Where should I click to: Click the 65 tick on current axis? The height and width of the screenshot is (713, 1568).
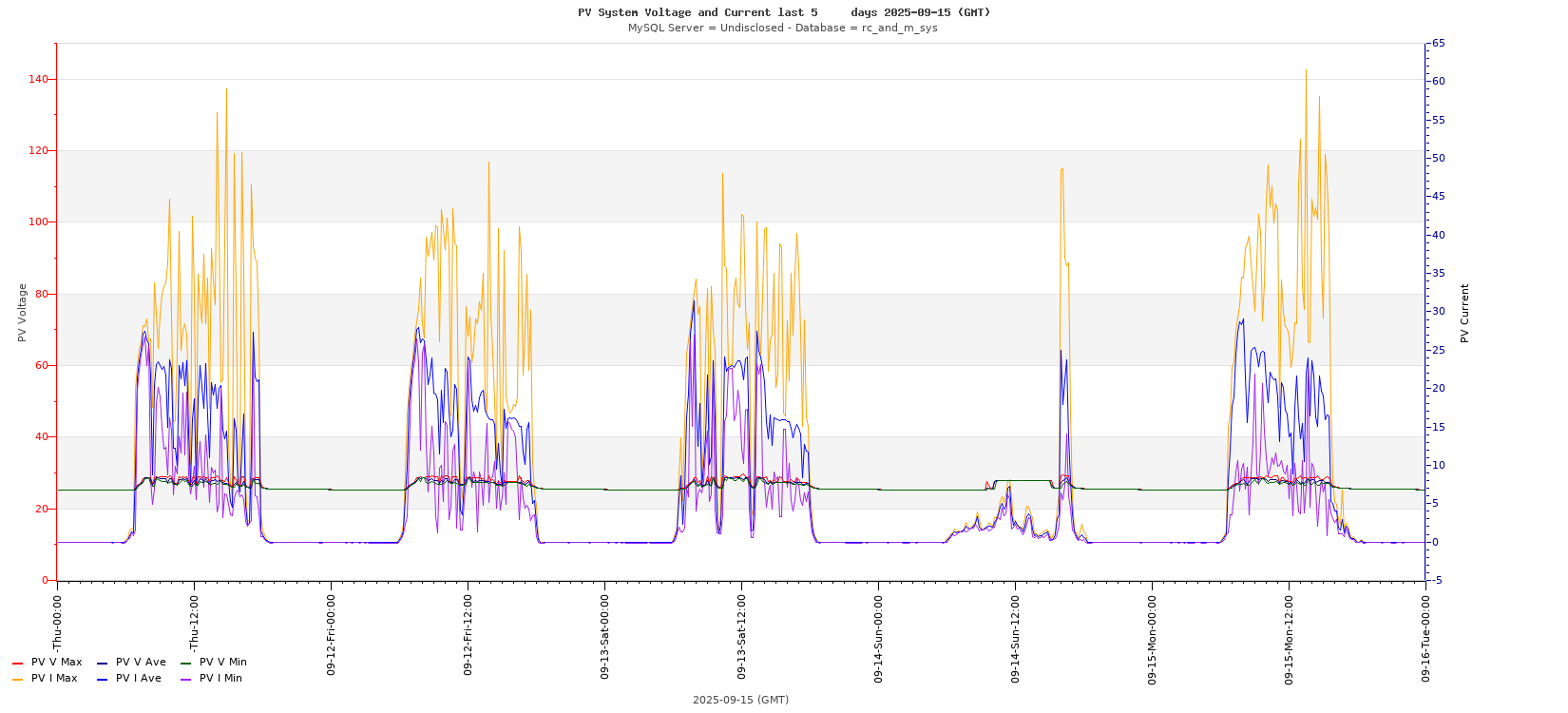click(x=1439, y=43)
